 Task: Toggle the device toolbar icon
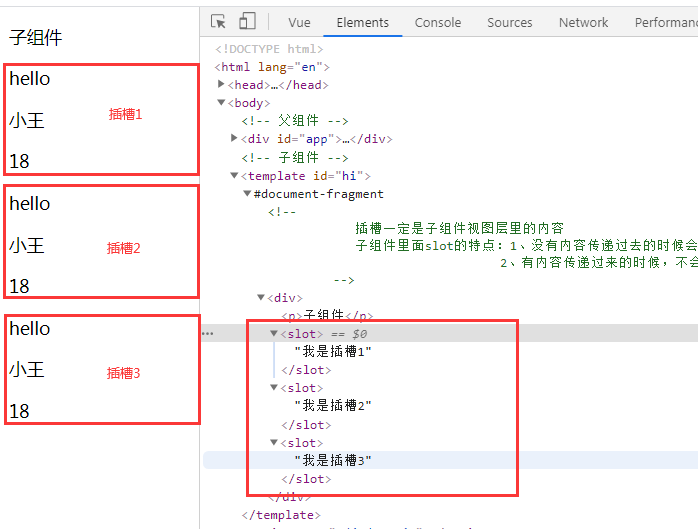pos(247,22)
